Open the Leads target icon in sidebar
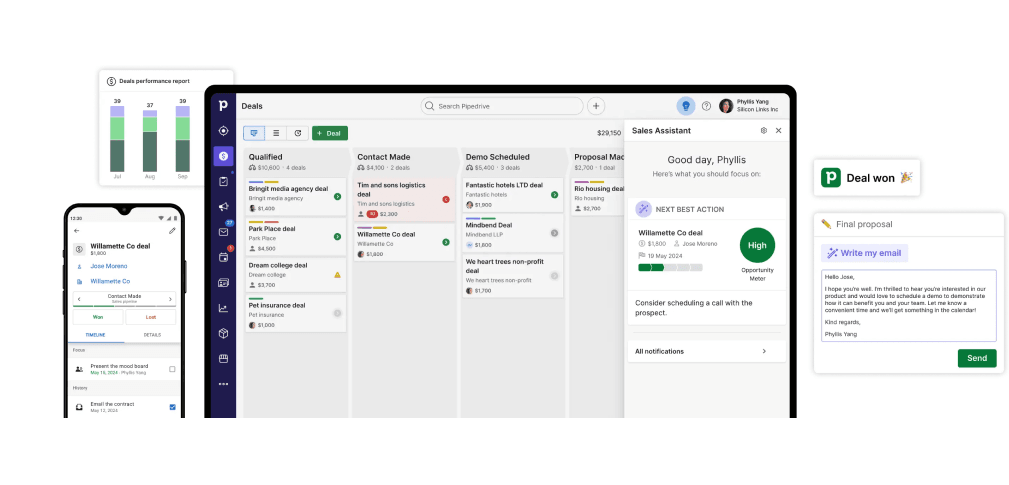The width and height of the screenshot is (1009, 485). (x=223, y=131)
